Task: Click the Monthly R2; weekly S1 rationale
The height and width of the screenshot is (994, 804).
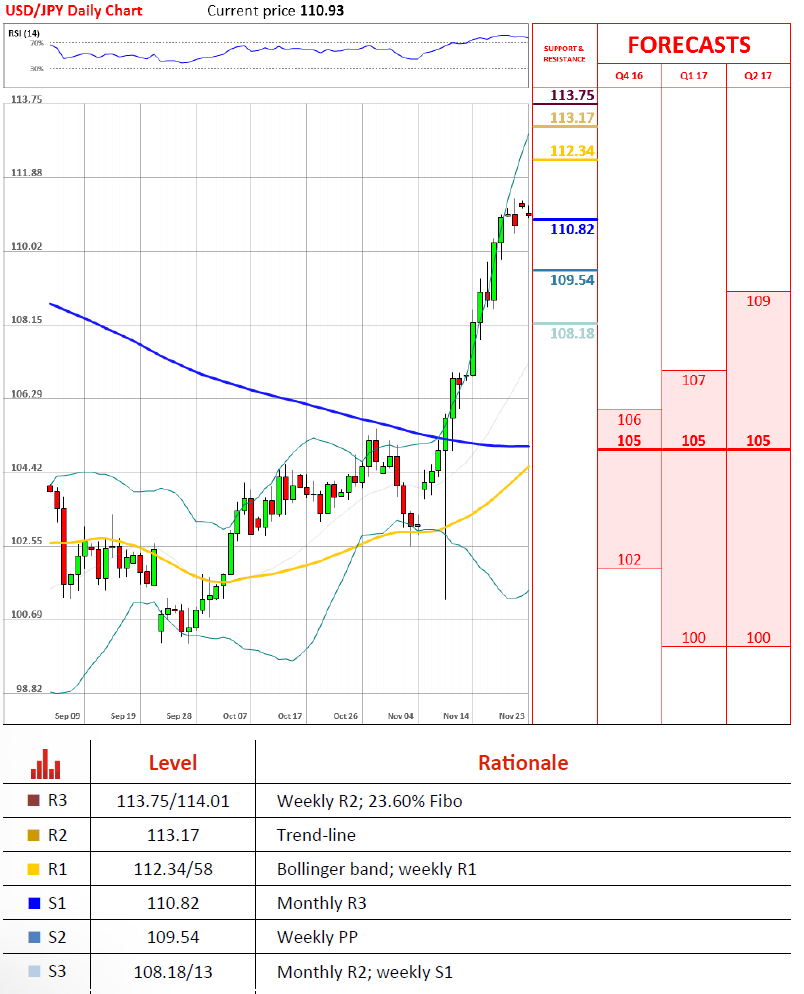Action: coord(365,972)
